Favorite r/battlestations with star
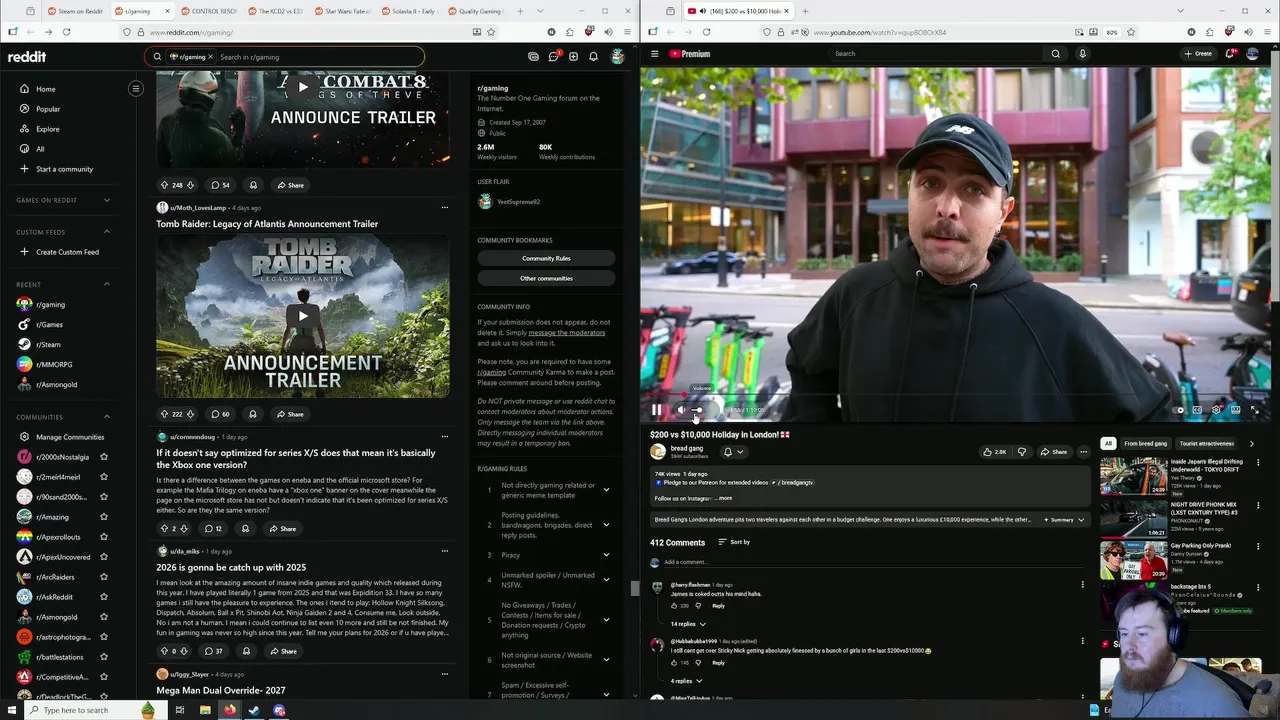Screen dimensions: 1280x720 [104, 657]
